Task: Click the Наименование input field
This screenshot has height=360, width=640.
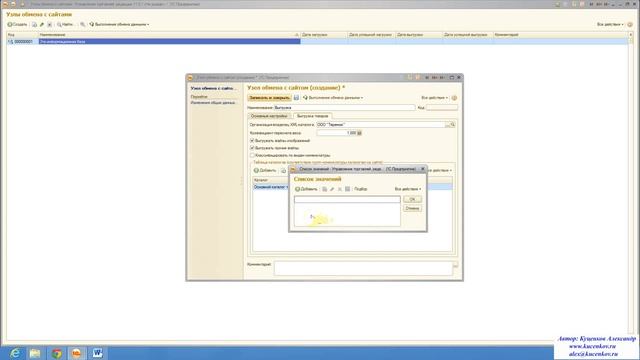Action: [344, 108]
